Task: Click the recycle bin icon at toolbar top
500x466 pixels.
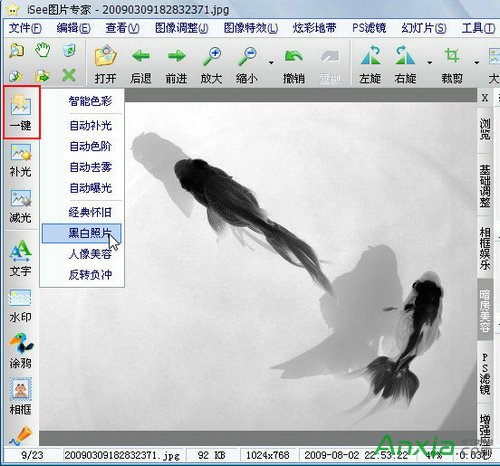Action: click(x=69, y=50)
